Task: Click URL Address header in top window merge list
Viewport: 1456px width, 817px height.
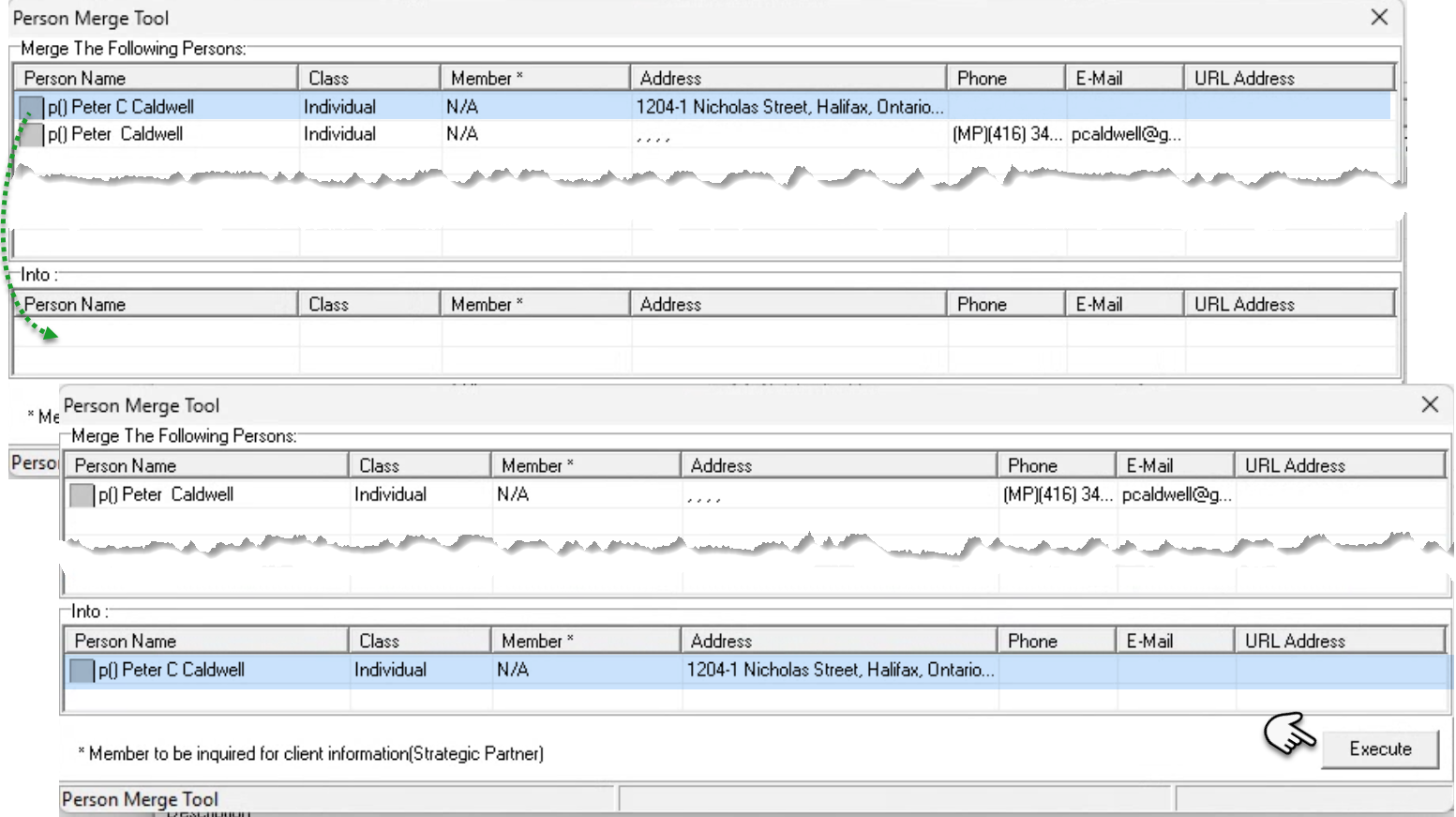Action: pyautogui.click(x=1289, y=78)
